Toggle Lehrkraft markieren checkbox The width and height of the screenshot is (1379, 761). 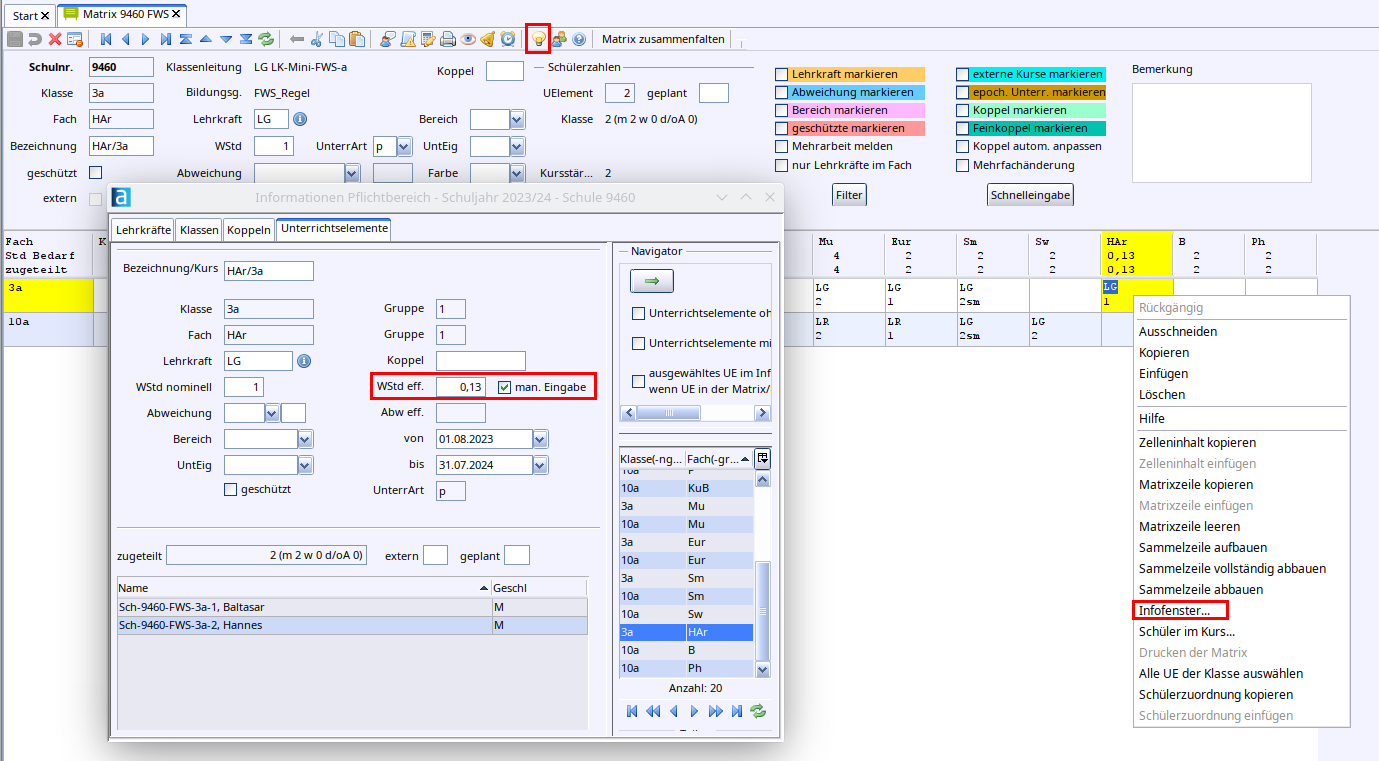point(782,74)
